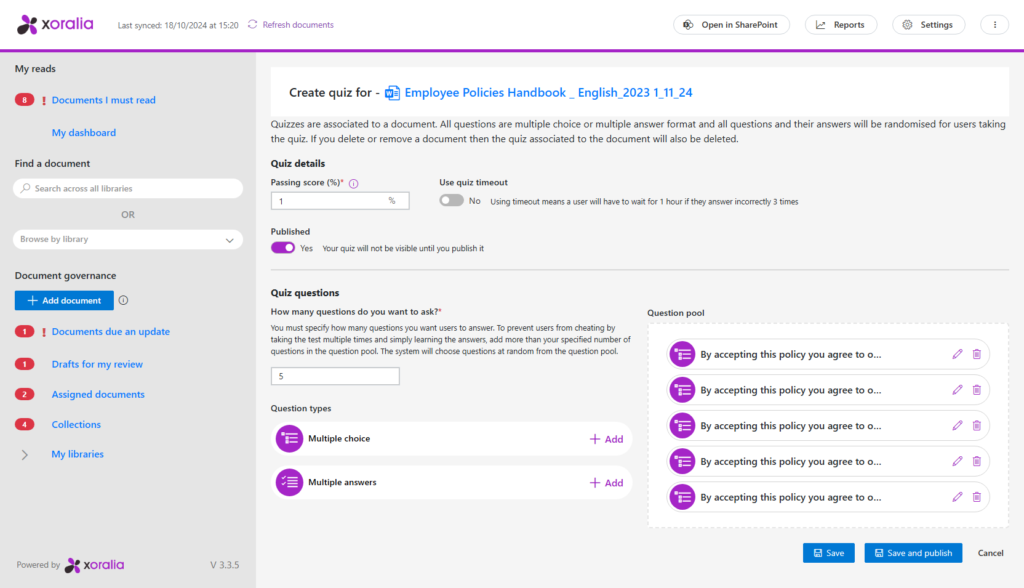Add a Multiple choice question
1024x588 pixels.
coord(606,439)
